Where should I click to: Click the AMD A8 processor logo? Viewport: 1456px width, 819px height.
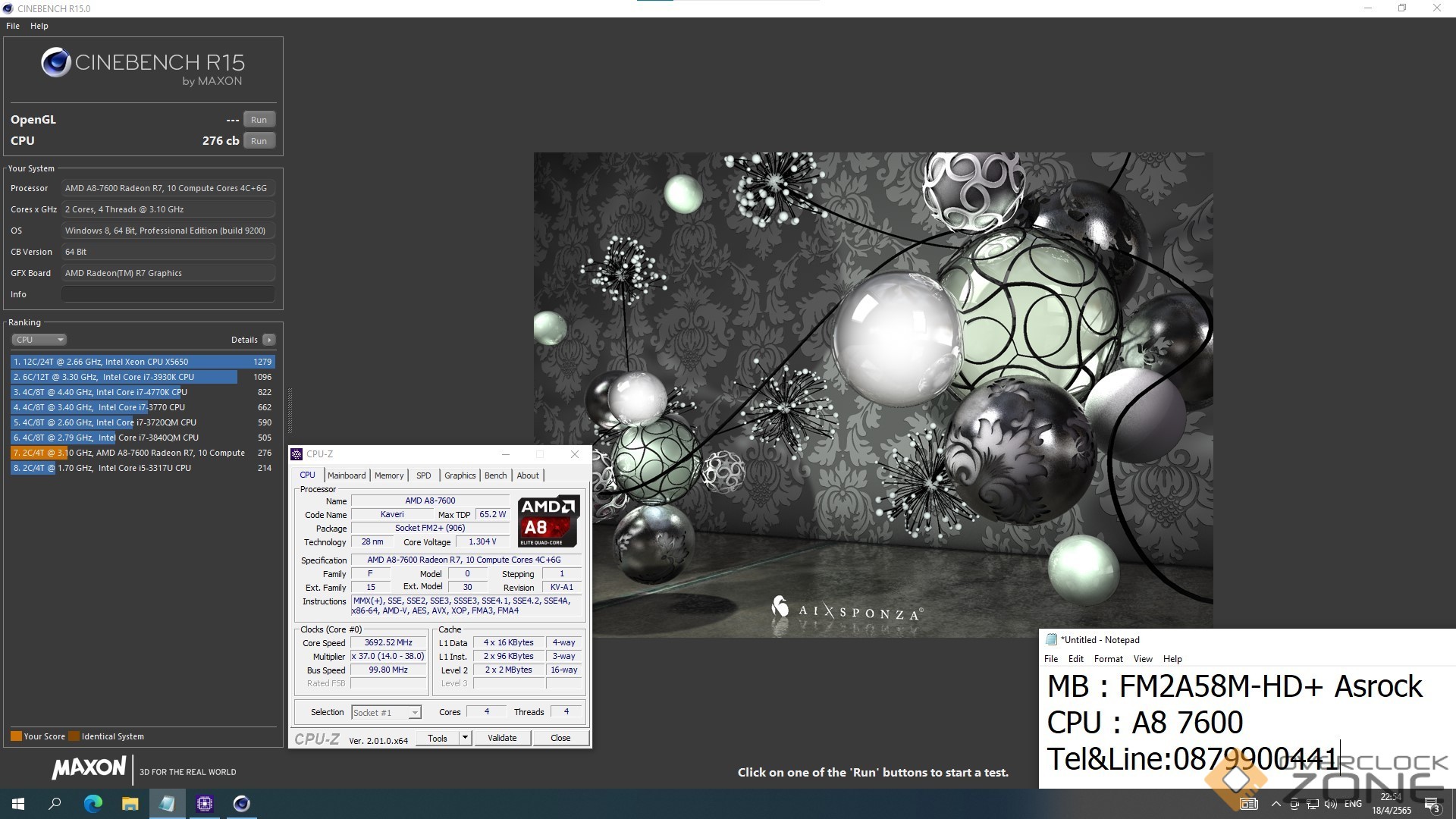[x=549, y=521]
